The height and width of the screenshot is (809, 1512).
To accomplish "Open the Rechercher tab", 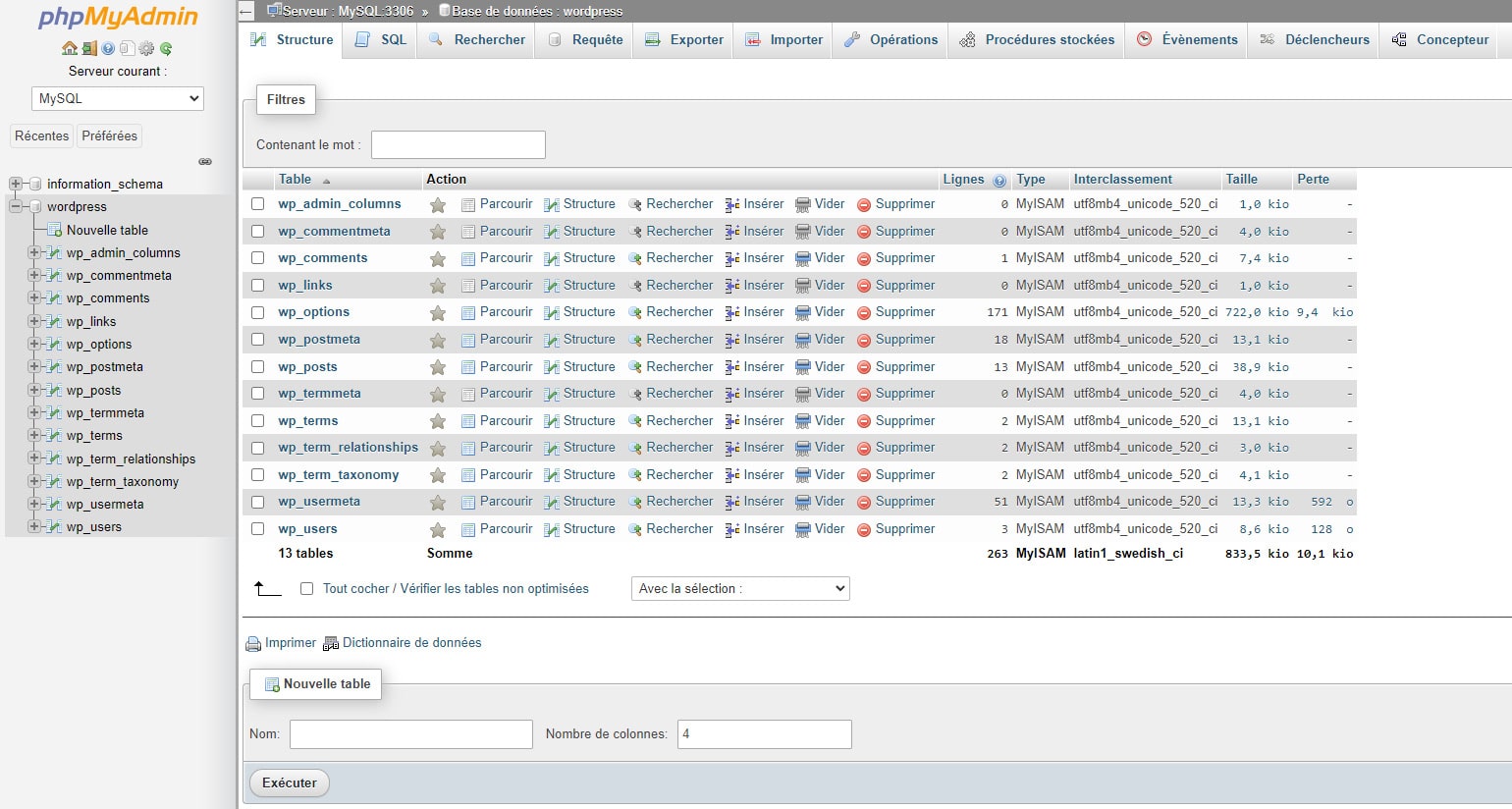I will (x=476, y=40).
